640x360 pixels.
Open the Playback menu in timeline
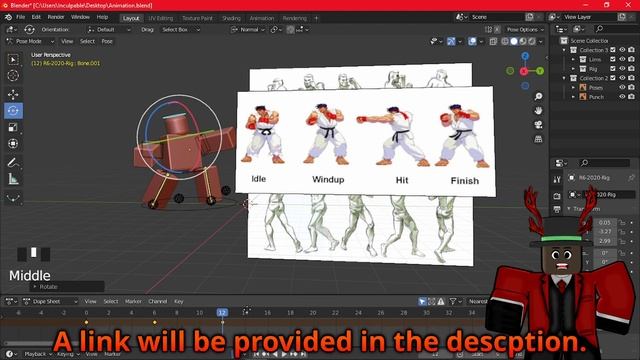click(x=38, y=354)
